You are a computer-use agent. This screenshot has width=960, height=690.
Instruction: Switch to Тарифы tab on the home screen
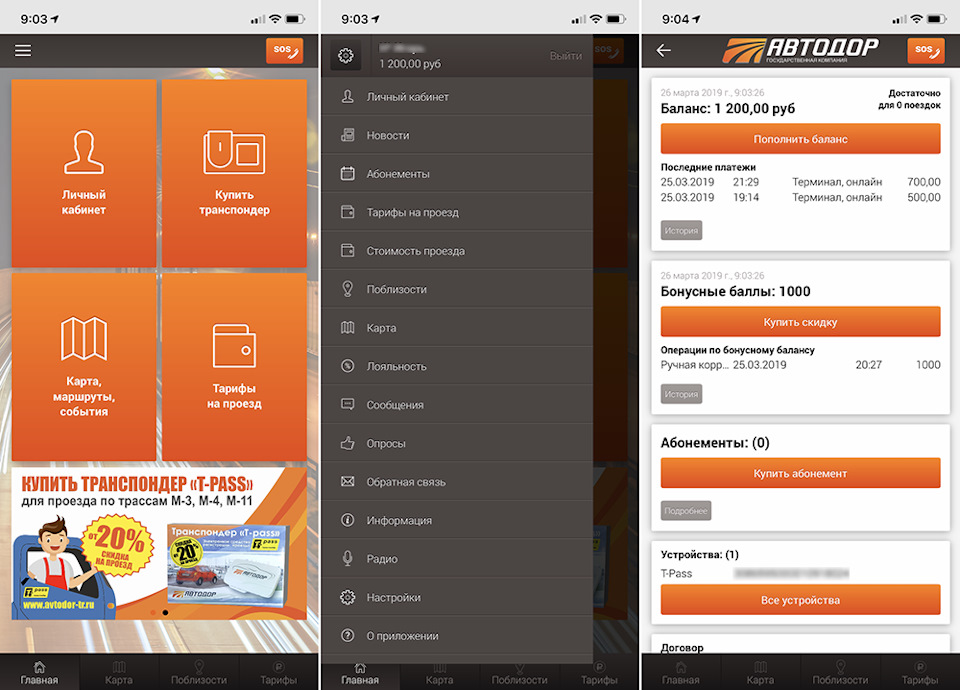coord(279,673)
